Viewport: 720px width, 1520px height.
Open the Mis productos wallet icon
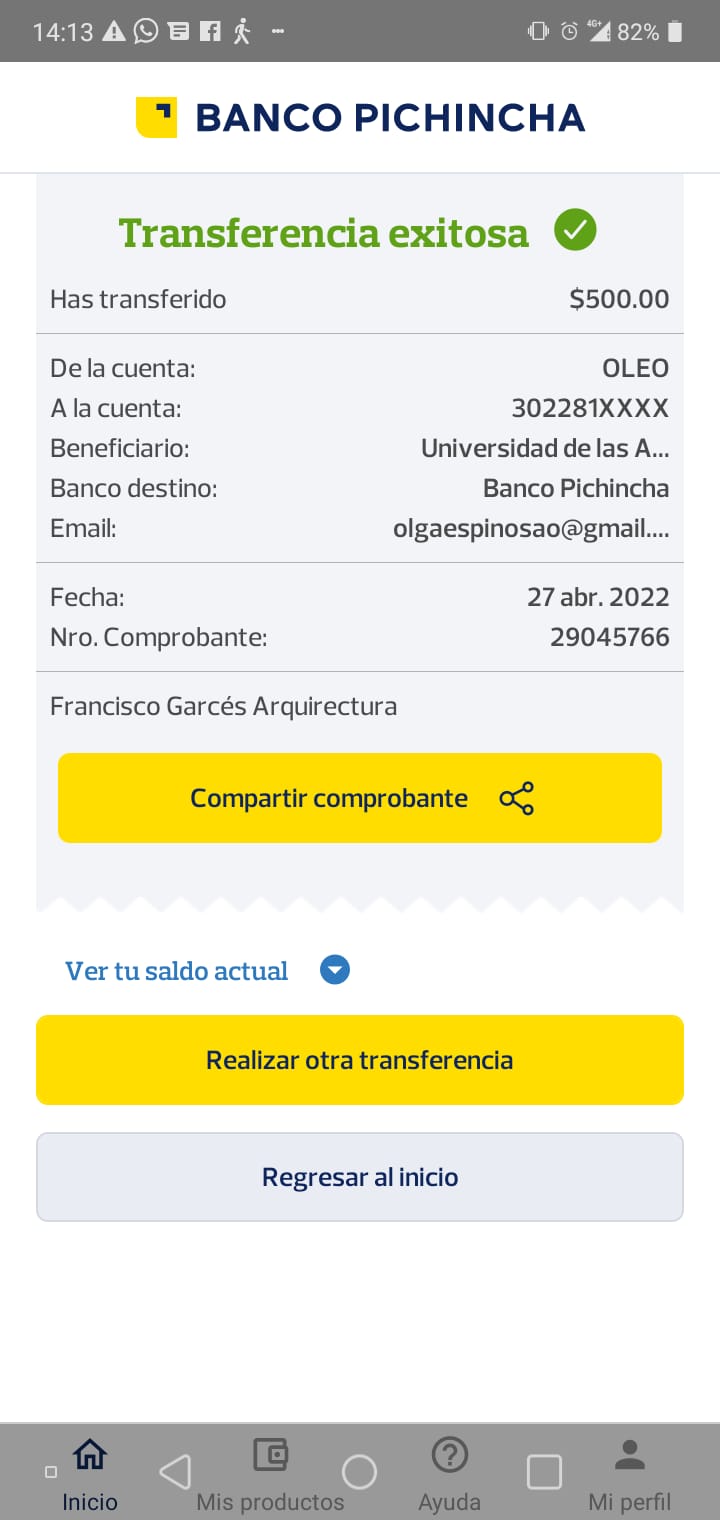(x=270, y=1454)
